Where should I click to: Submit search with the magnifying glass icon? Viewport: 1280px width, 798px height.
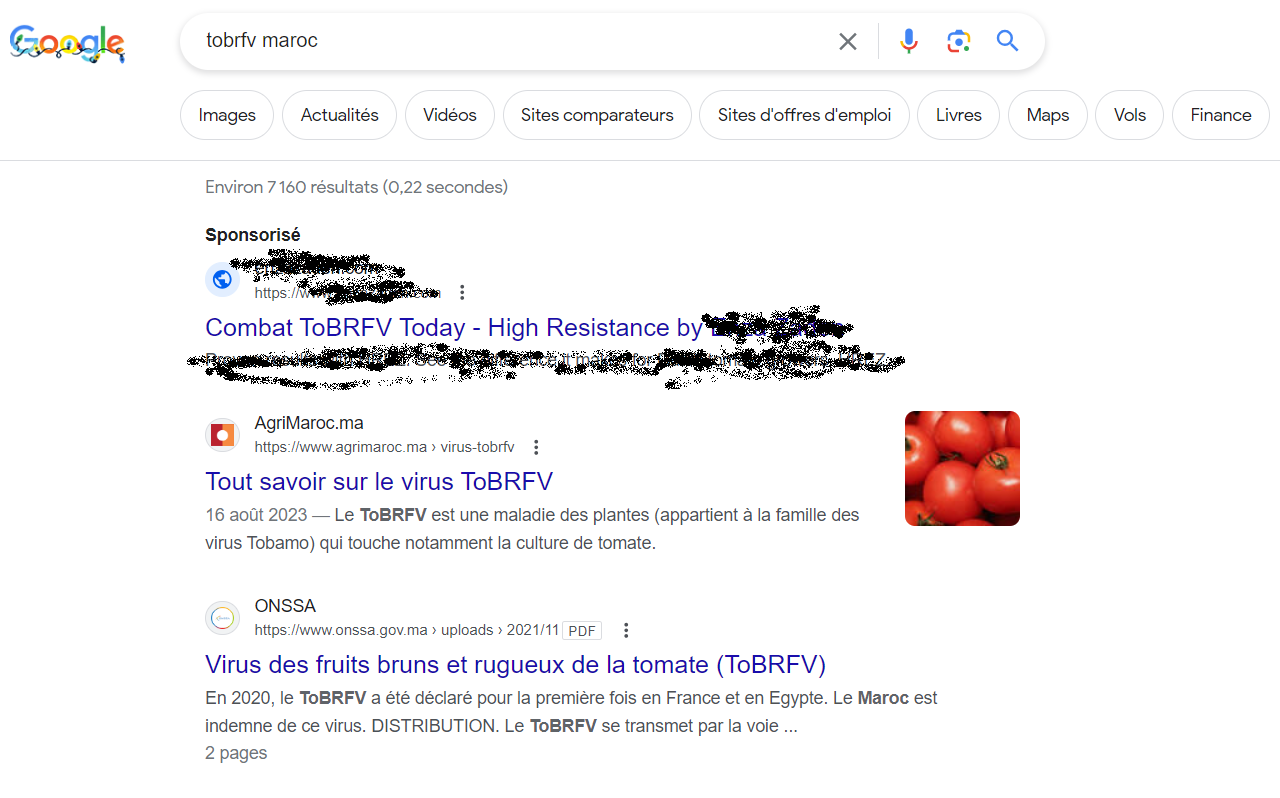(1008, 41)
